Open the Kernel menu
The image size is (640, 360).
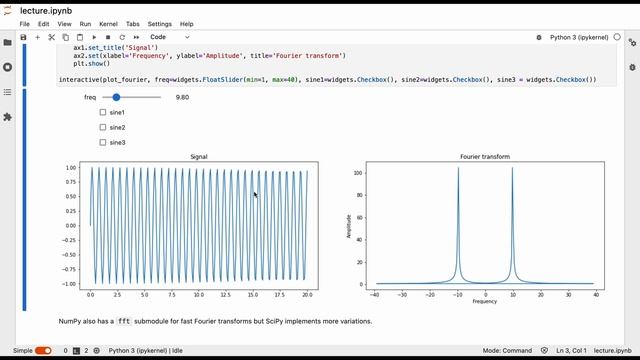coord(108,24)
